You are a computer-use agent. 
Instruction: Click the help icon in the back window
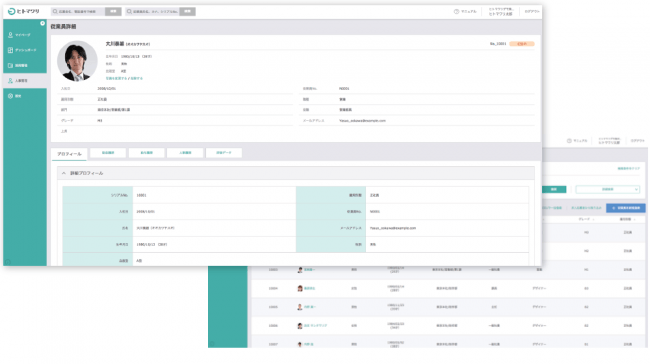(569, 141)
